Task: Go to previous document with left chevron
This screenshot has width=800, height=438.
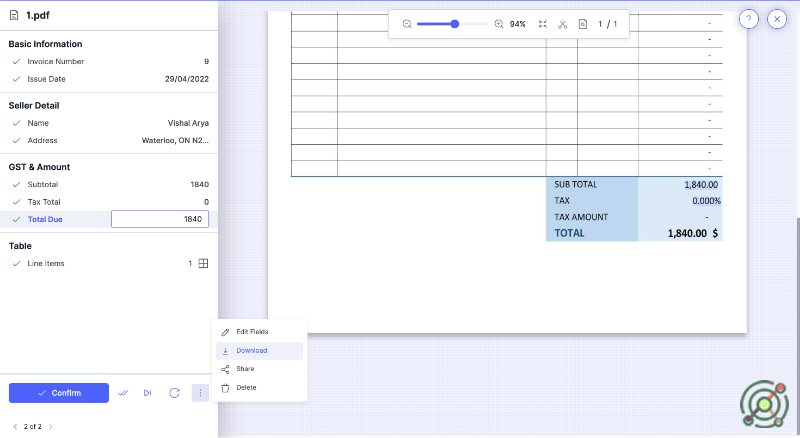Action: click(x=14, y=426)
